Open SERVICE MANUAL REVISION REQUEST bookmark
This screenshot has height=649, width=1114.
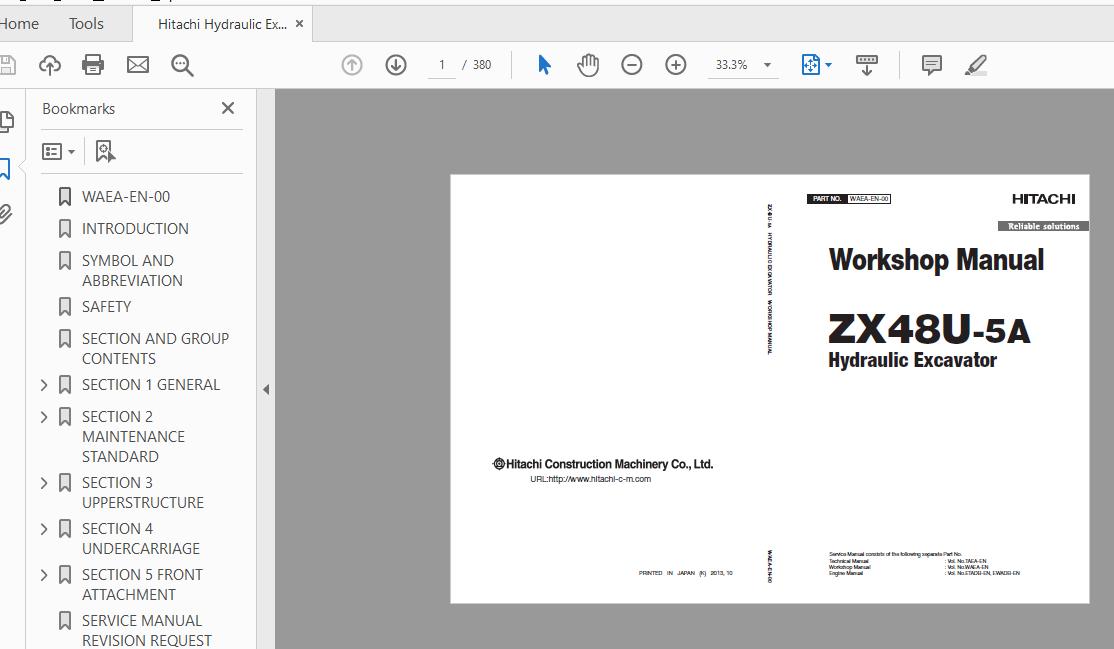click(x=146, y=631)
